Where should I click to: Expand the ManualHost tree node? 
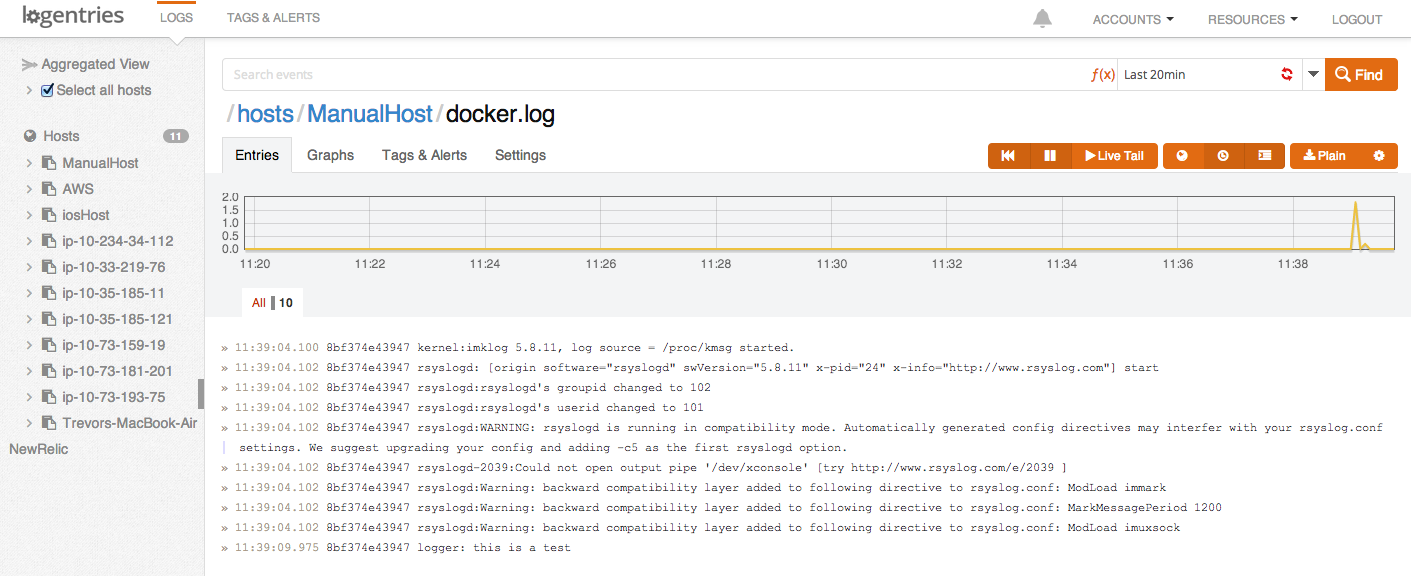pos(29,163)
